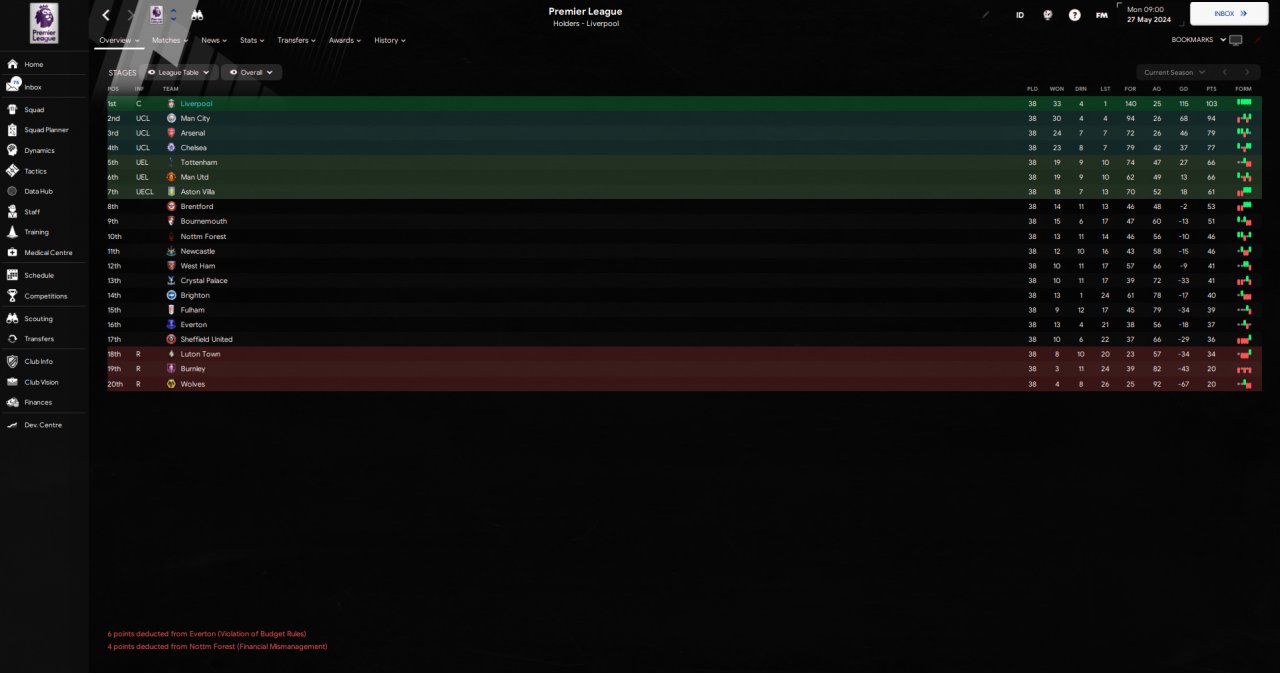Open the Overall view dropdown
The height and width of the screenshot is (673, 1280).
(x=251, y=72)
